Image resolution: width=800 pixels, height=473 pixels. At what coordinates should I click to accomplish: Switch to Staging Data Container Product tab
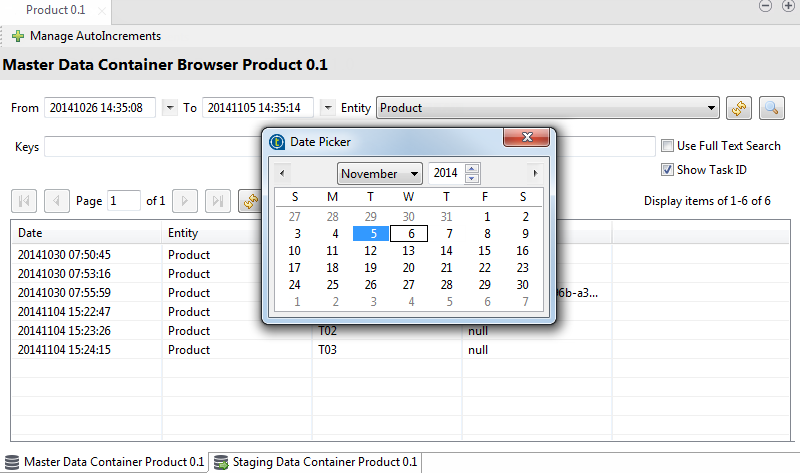[x=315, y=462]
